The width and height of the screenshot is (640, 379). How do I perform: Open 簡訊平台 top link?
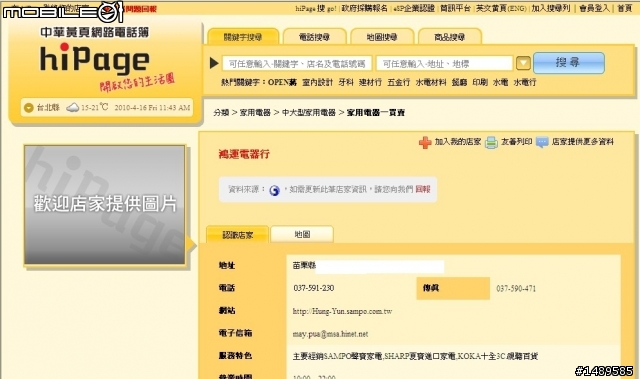tap(455, 8)
